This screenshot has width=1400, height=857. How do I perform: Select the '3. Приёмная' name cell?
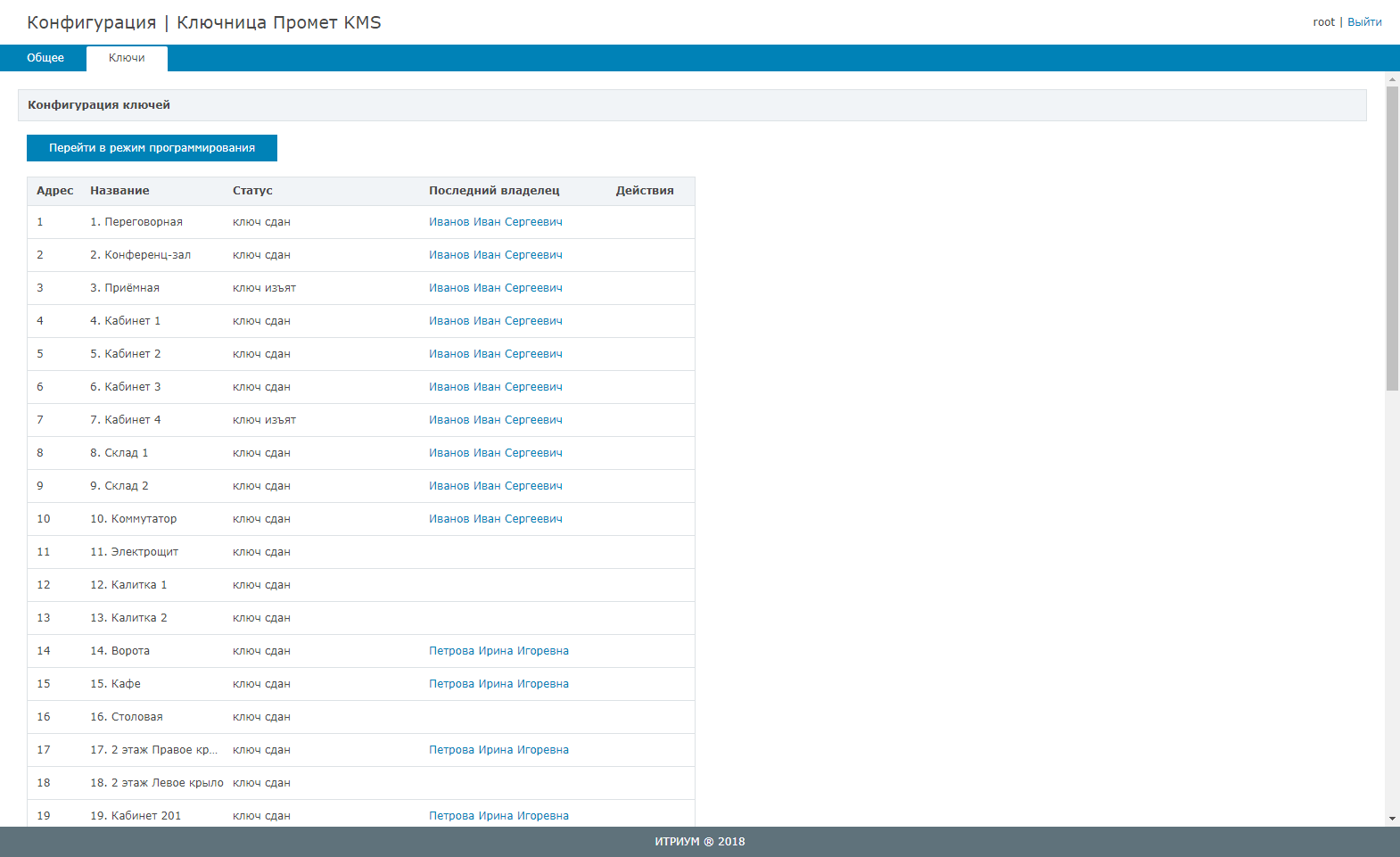pos(125,288)
